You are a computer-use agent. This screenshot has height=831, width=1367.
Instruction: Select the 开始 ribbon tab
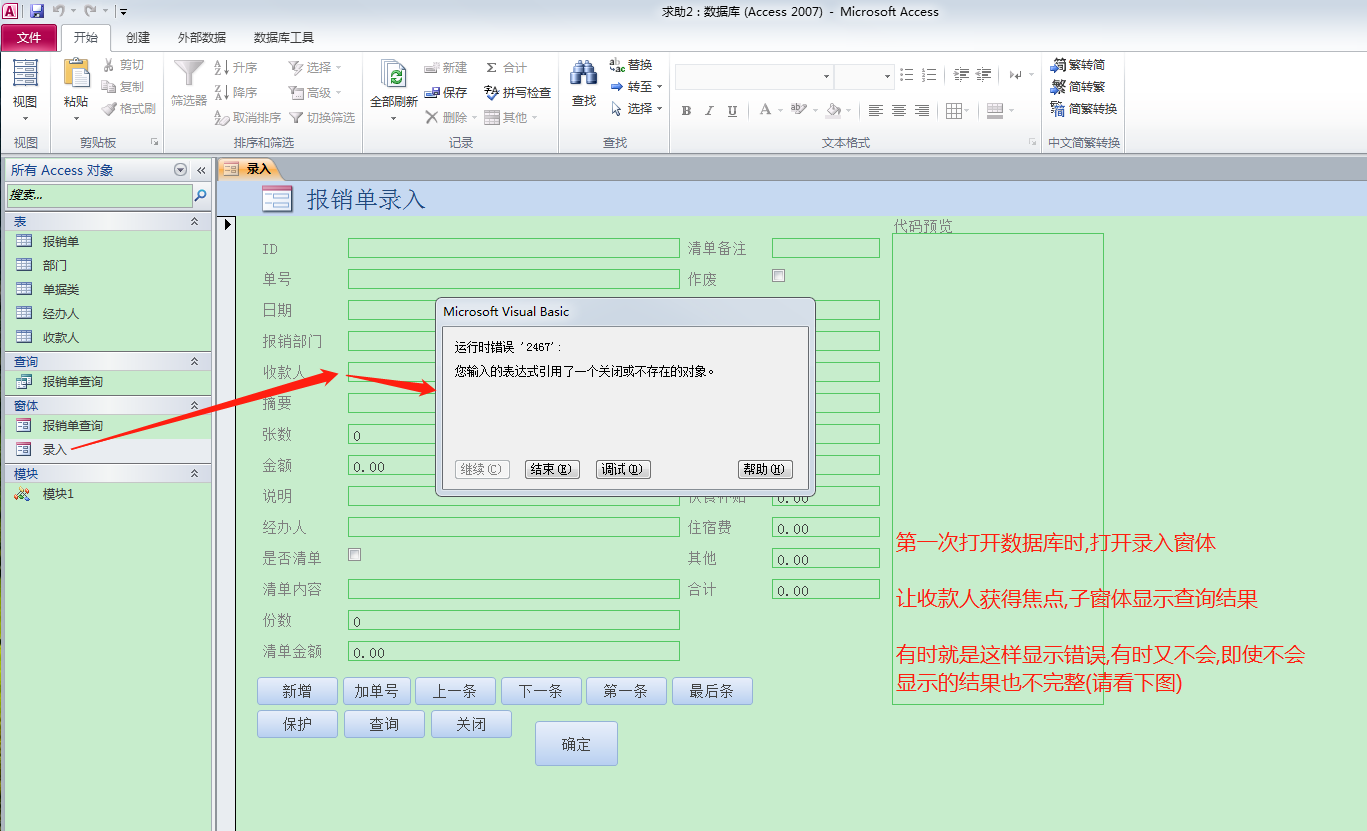tap(86, 38)
